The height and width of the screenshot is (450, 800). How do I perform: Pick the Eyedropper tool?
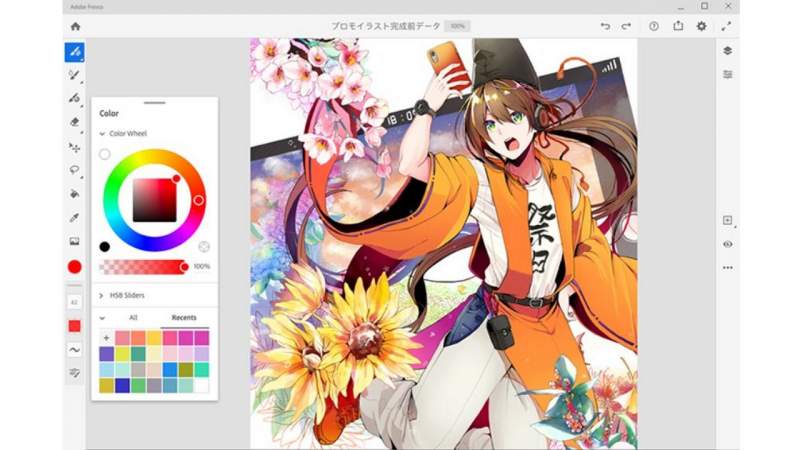pyautogui.click(x=74, y=218)
